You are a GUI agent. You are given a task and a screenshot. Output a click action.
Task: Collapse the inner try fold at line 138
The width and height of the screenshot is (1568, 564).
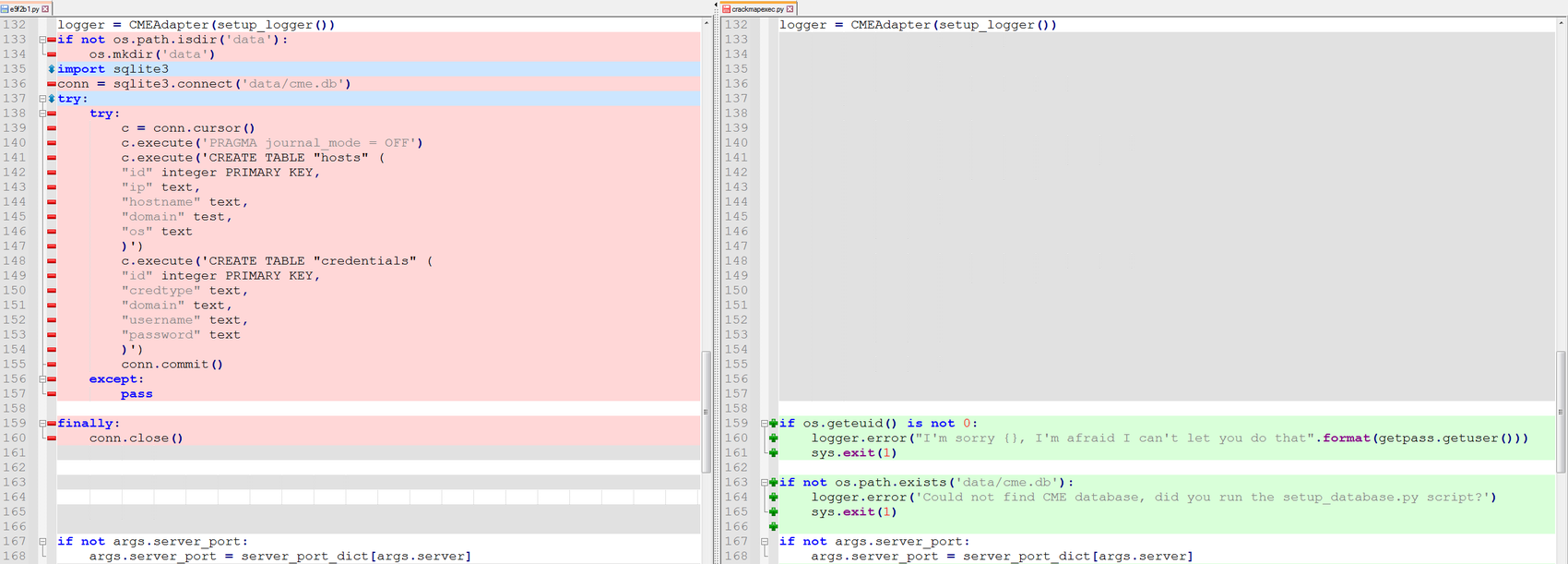click(x=42, y=114)
